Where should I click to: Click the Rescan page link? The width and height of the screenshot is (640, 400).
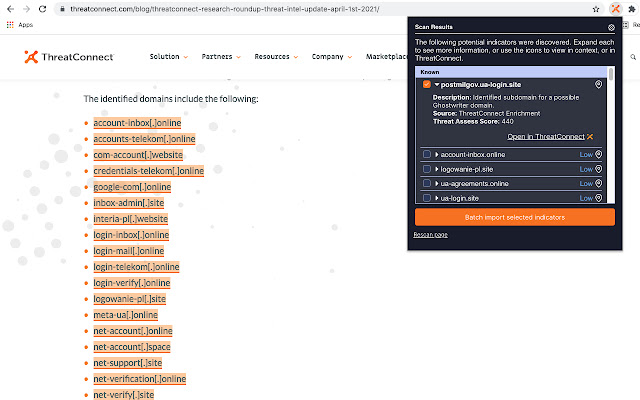pyautogui.click(x=430, y=235)
